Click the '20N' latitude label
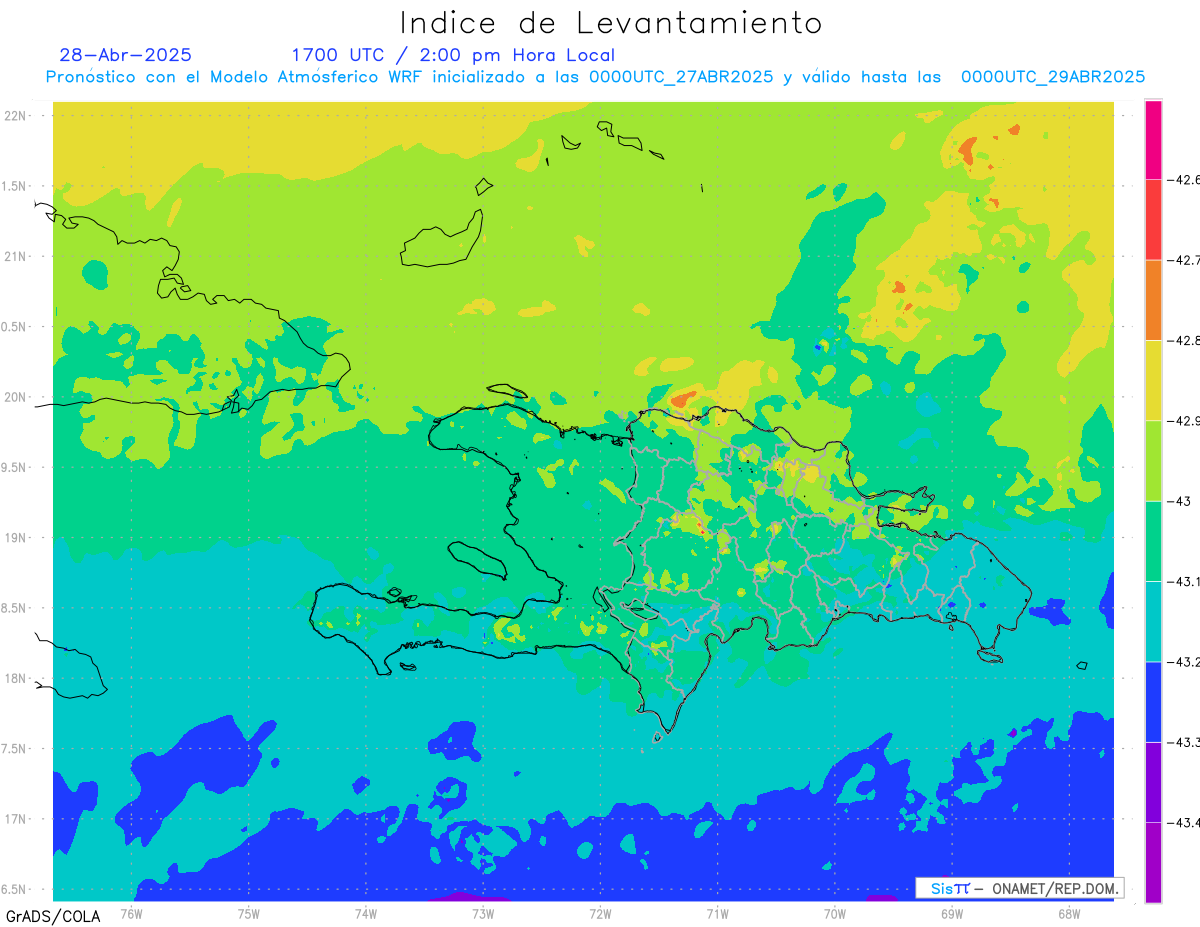The width and height of the screenshot is (1200, 927). [x=15, y=397]
